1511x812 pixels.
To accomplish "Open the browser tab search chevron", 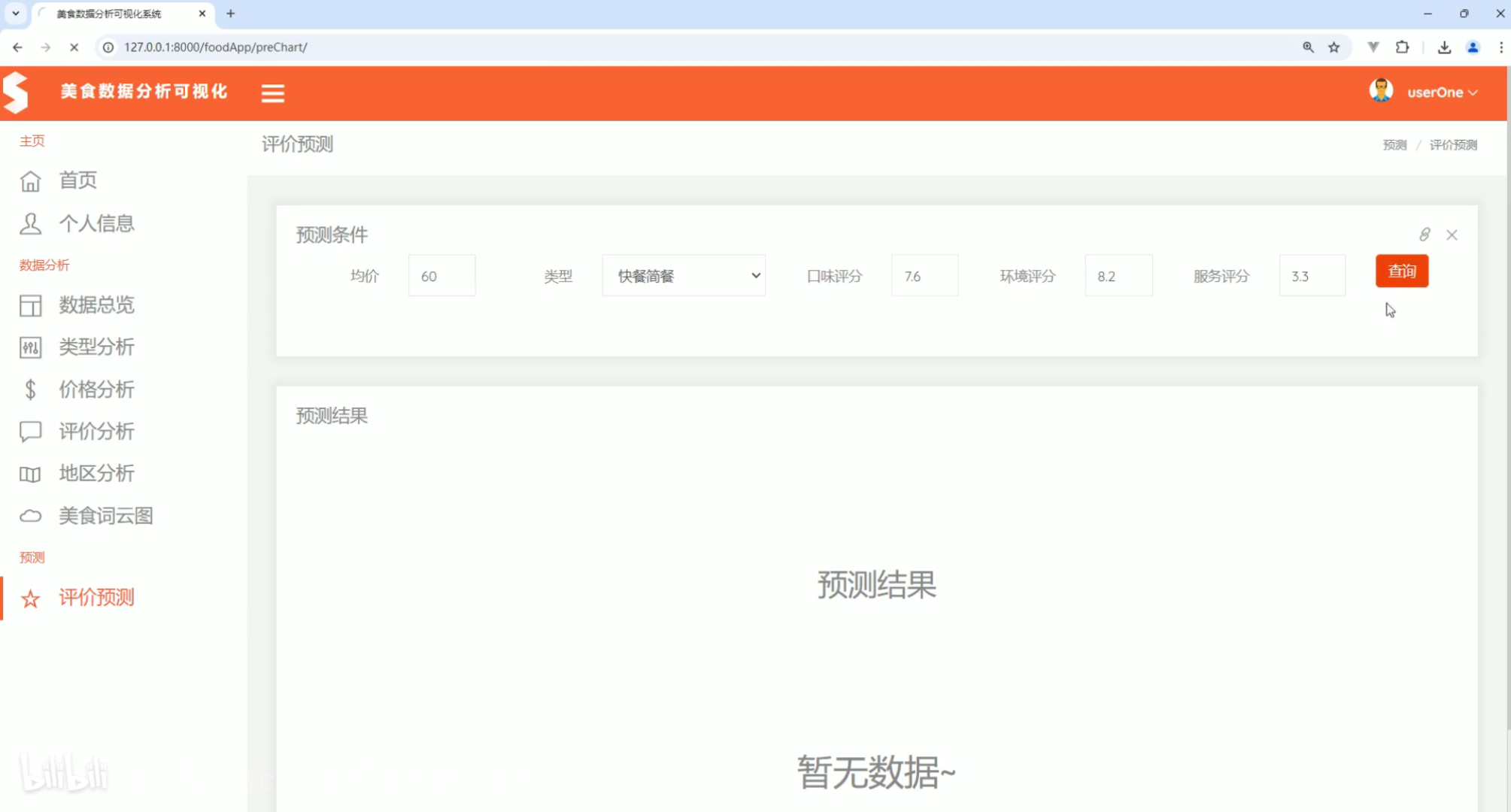I will point(15,14).
